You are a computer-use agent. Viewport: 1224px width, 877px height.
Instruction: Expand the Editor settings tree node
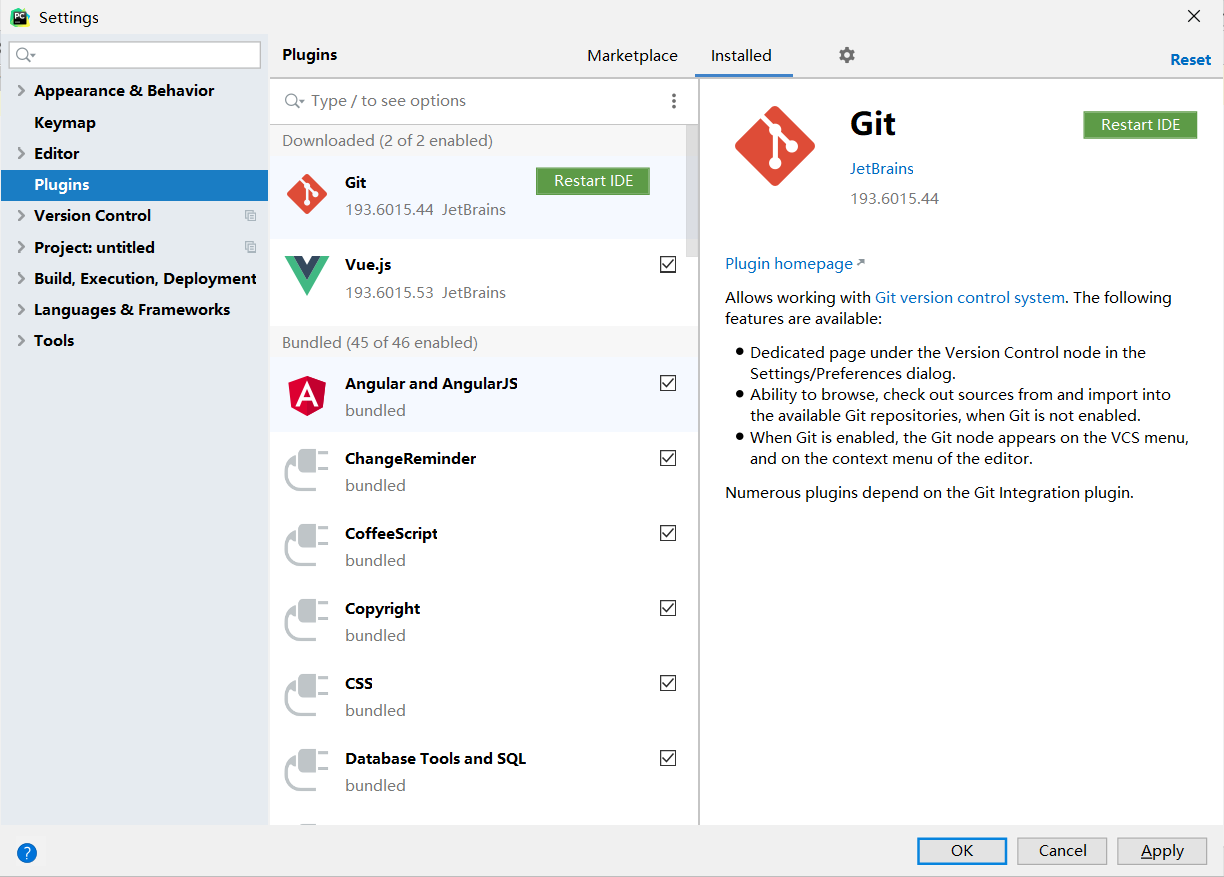pyautogui.click(x=21, y=154)
